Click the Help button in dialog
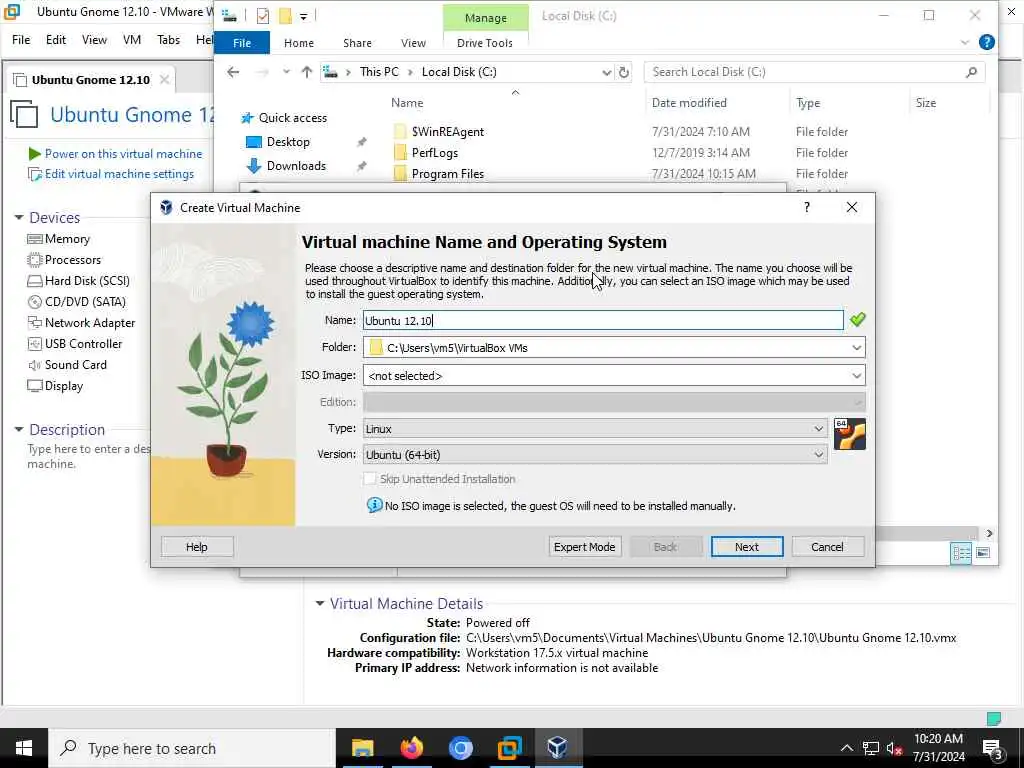This screenshot has width=1024, height=768. [197, 547]
